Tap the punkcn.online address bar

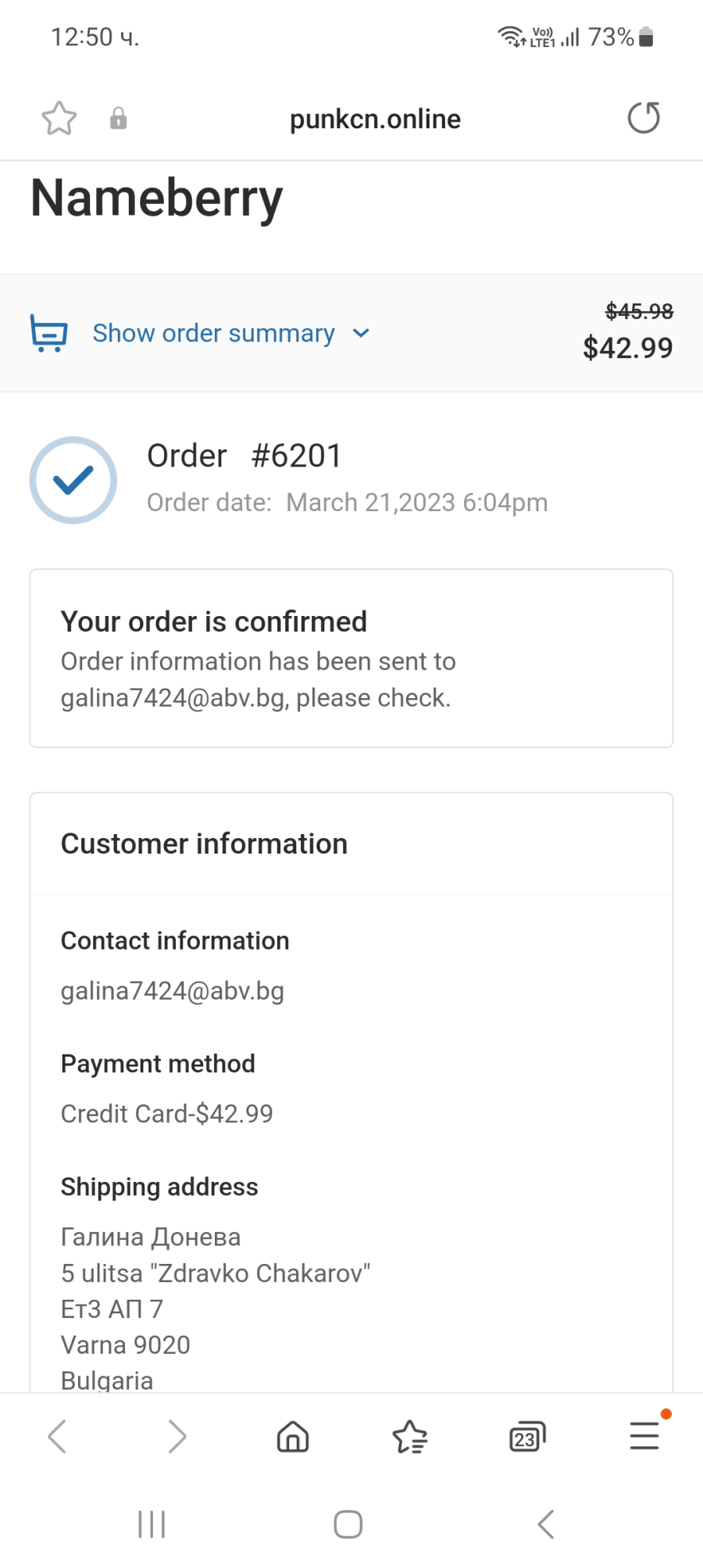click(x=375, y=119)
